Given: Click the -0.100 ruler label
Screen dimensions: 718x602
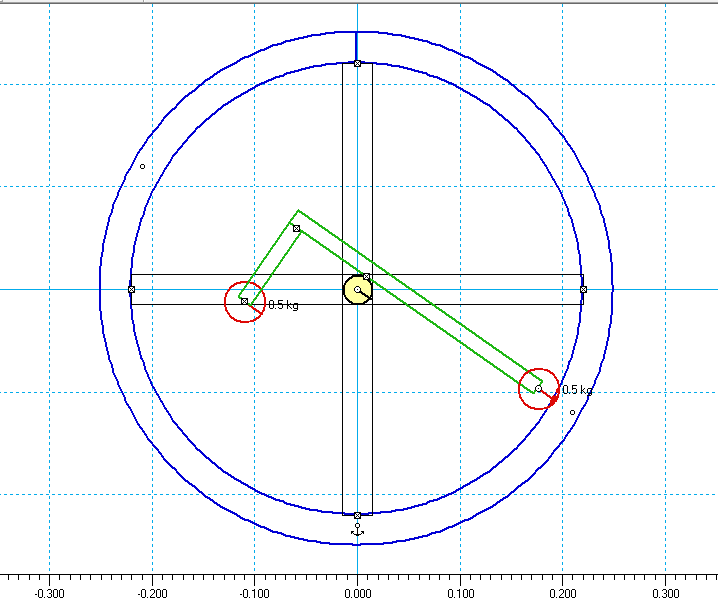Looking at the screenshot, I should 255,594.
